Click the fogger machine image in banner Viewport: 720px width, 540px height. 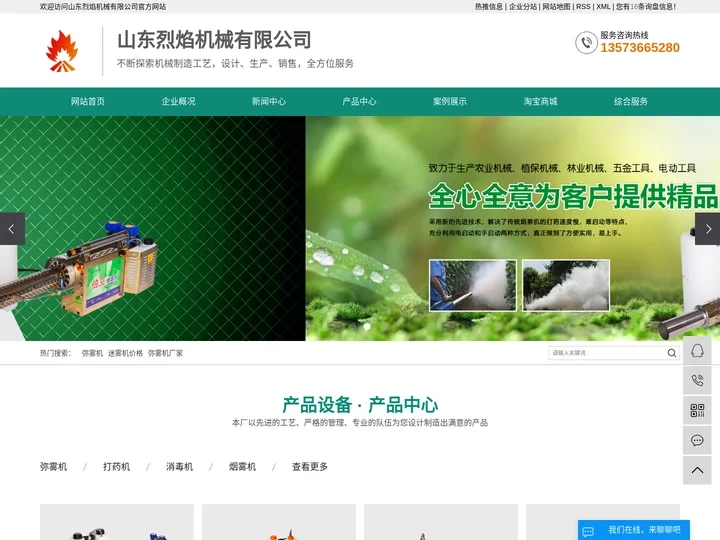78,269
